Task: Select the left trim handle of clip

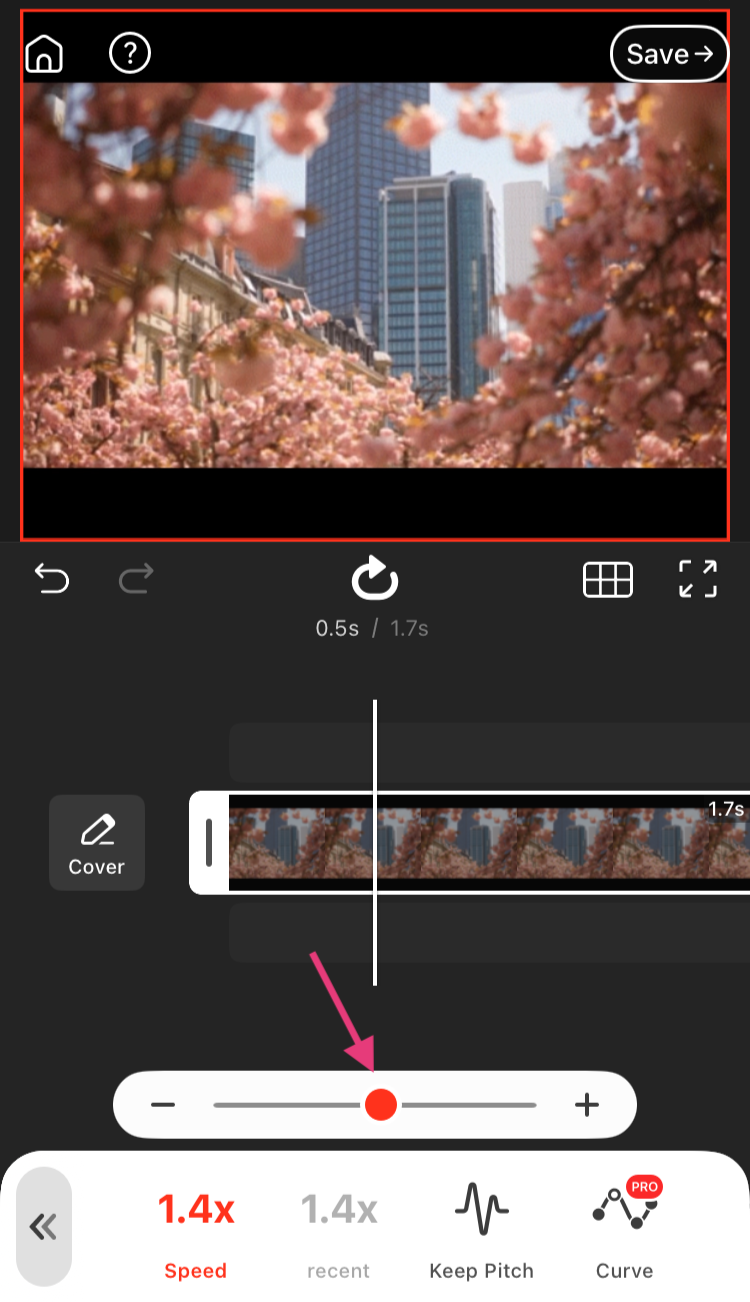Action: point(209,843)
